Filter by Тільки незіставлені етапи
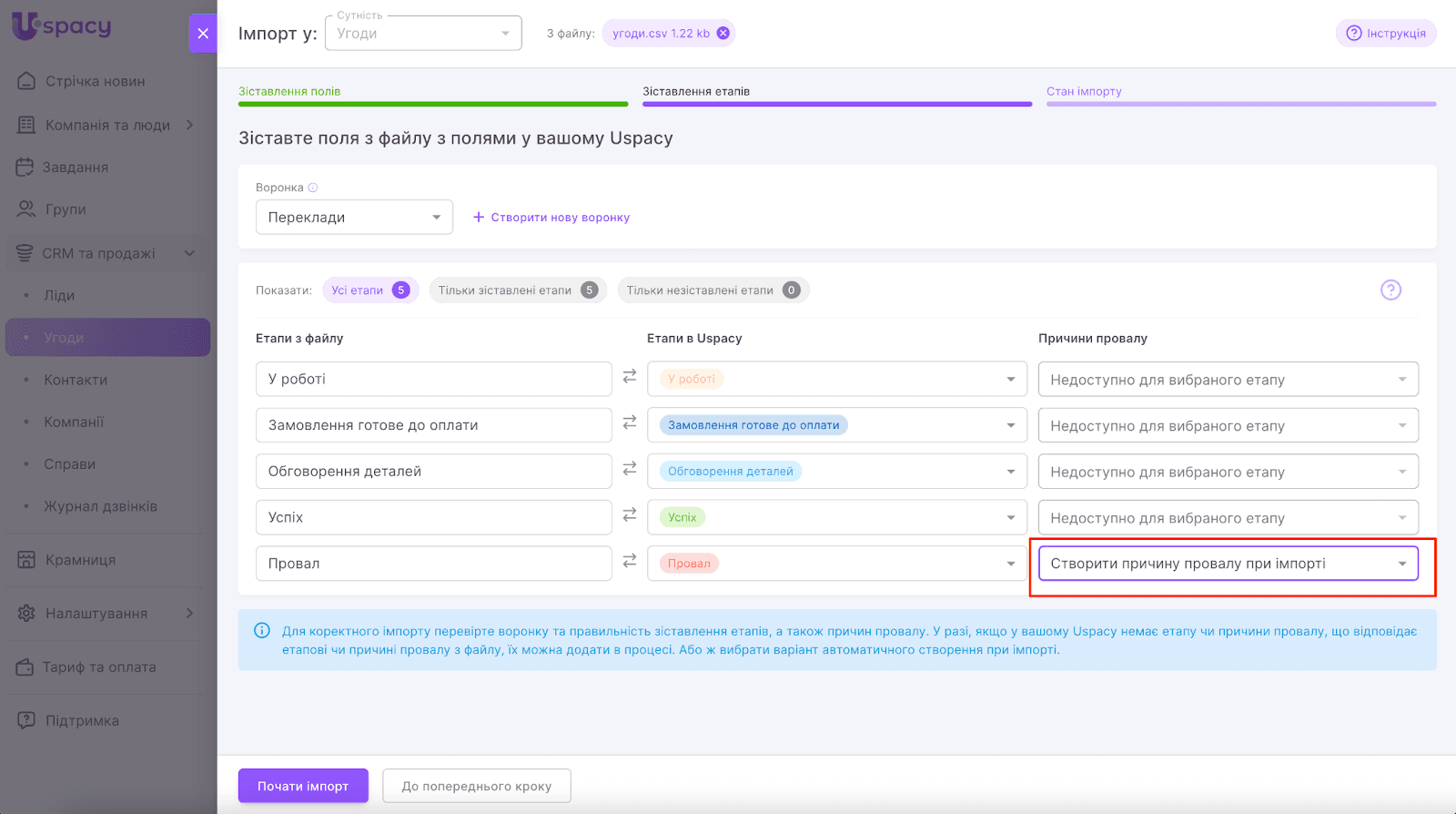Image resolution: width=1456 pixels, height=814 pixels. 712,290
